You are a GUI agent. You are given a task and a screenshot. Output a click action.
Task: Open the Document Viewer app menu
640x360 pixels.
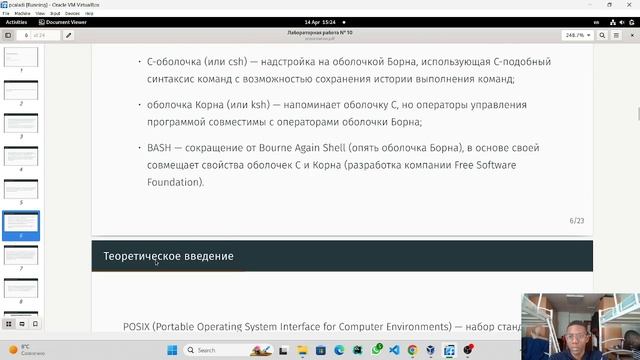[62, 22]
